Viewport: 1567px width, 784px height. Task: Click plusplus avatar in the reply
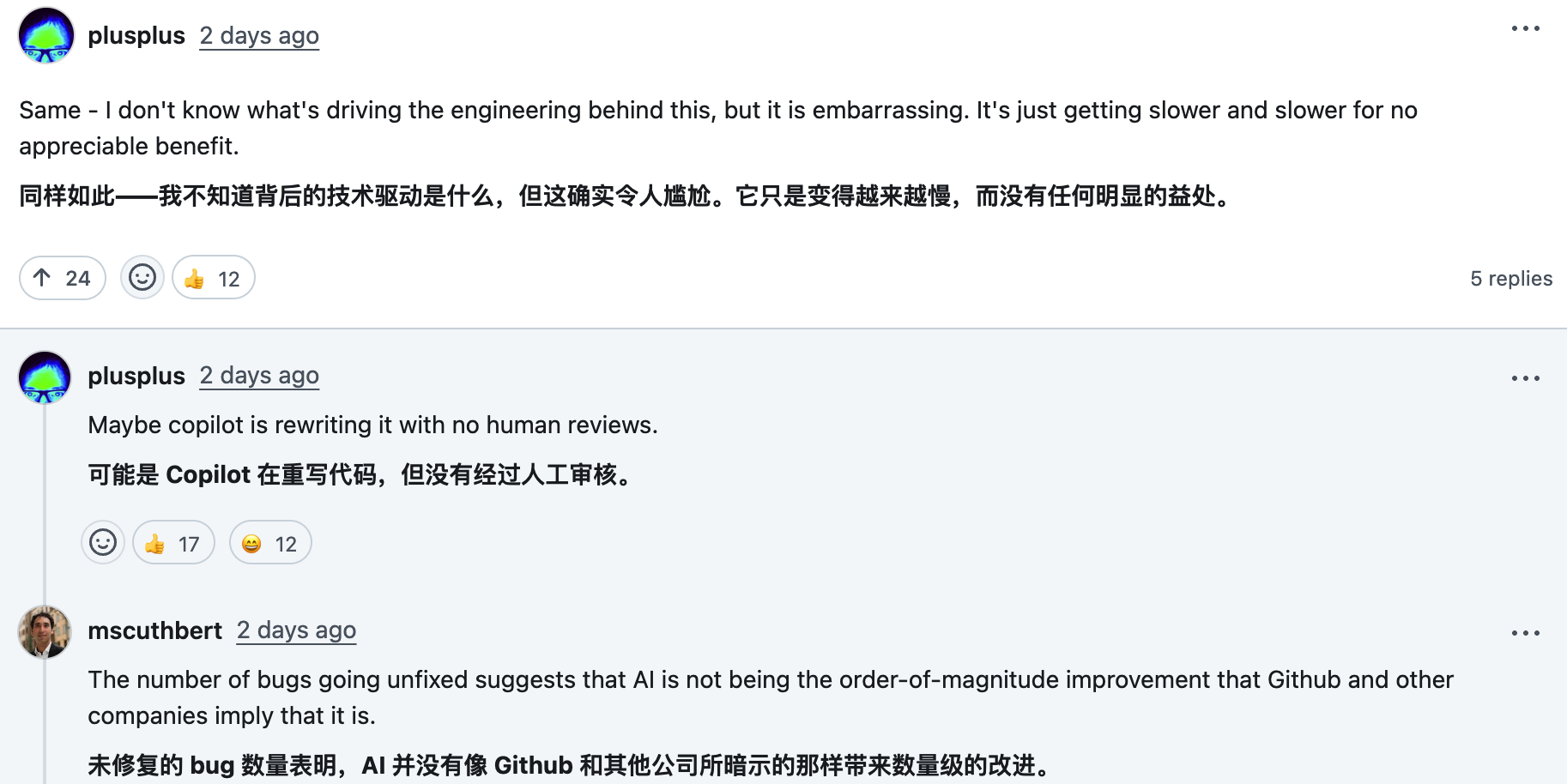(45, 377)
